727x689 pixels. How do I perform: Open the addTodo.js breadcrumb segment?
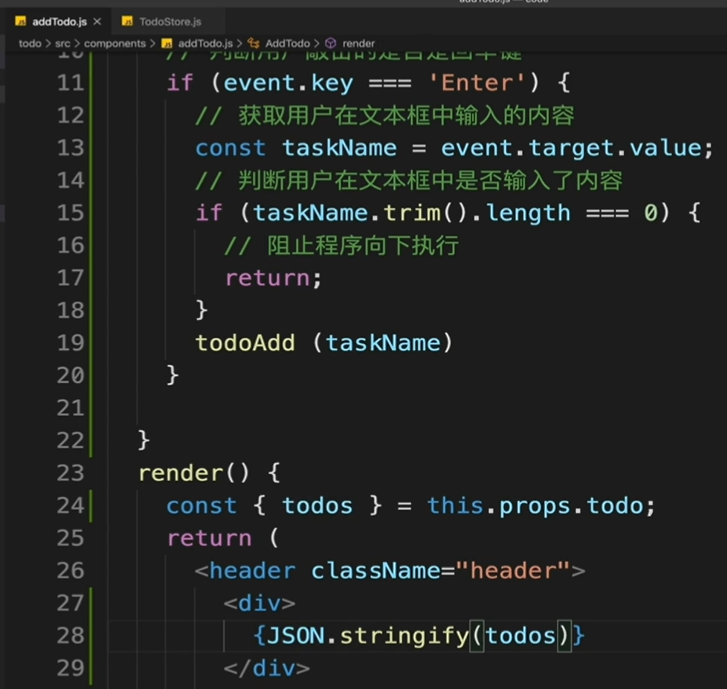click(205, 44)
